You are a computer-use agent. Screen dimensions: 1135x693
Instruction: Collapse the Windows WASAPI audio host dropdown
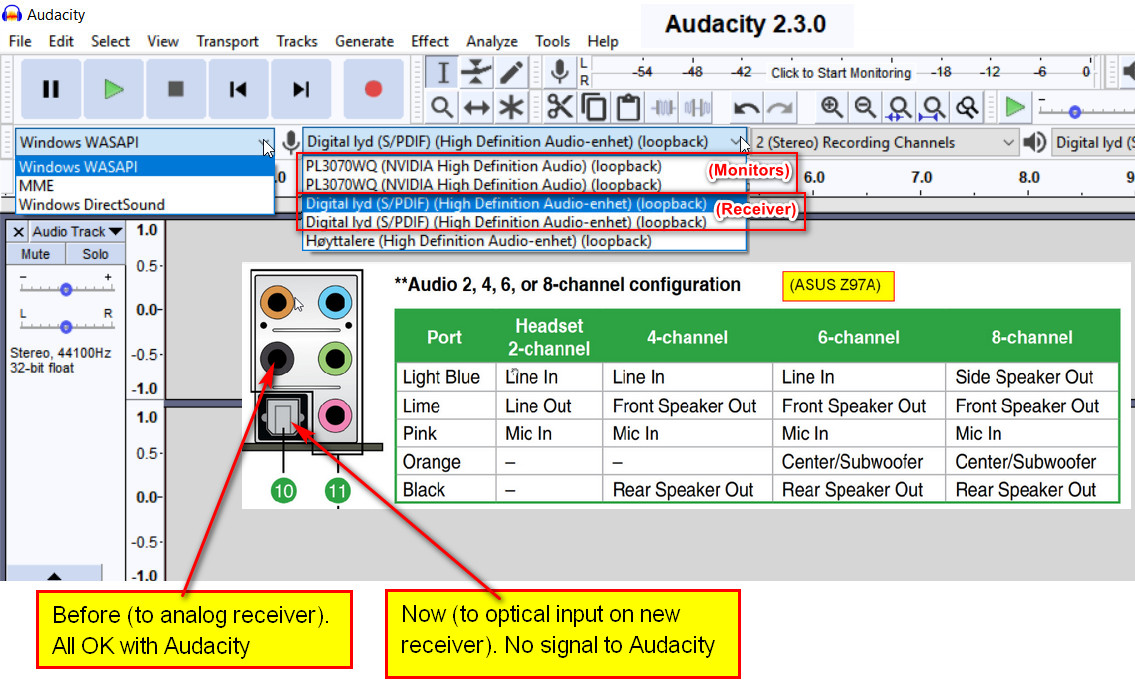[x=144, y=143]
